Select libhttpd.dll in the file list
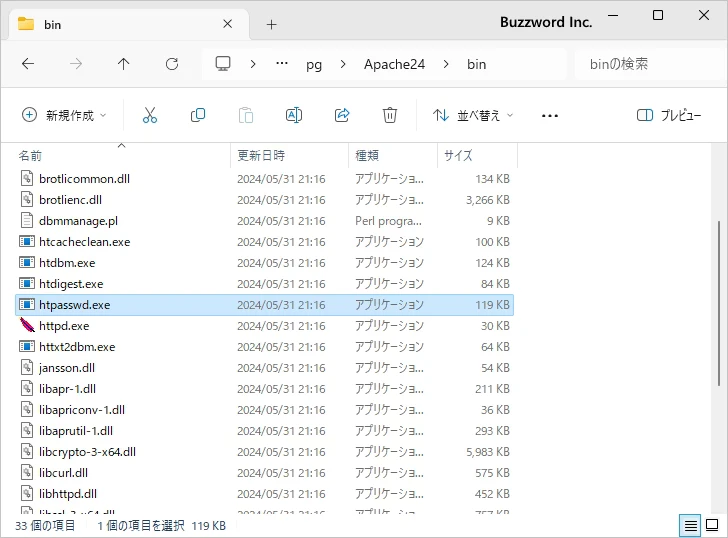Screen dimensions: 728x538 (x=68, y=493)
